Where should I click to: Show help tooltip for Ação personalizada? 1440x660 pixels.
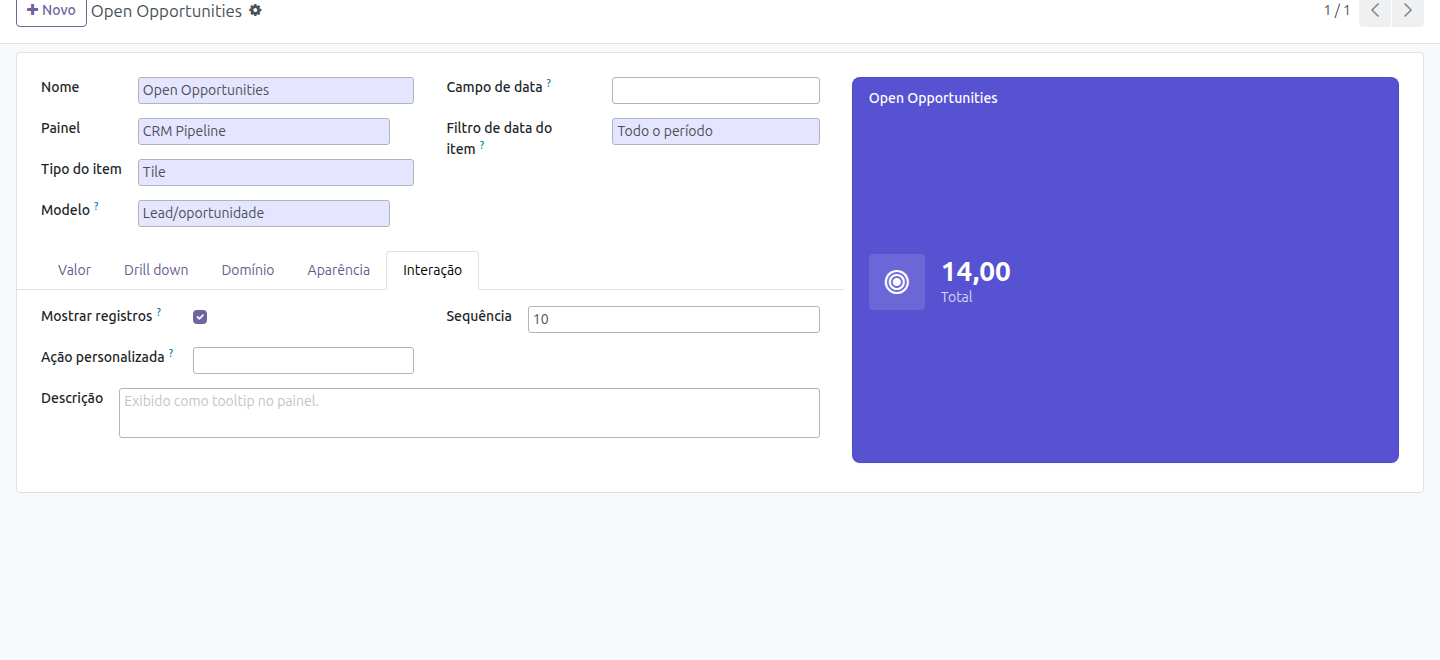coord(171,353)
